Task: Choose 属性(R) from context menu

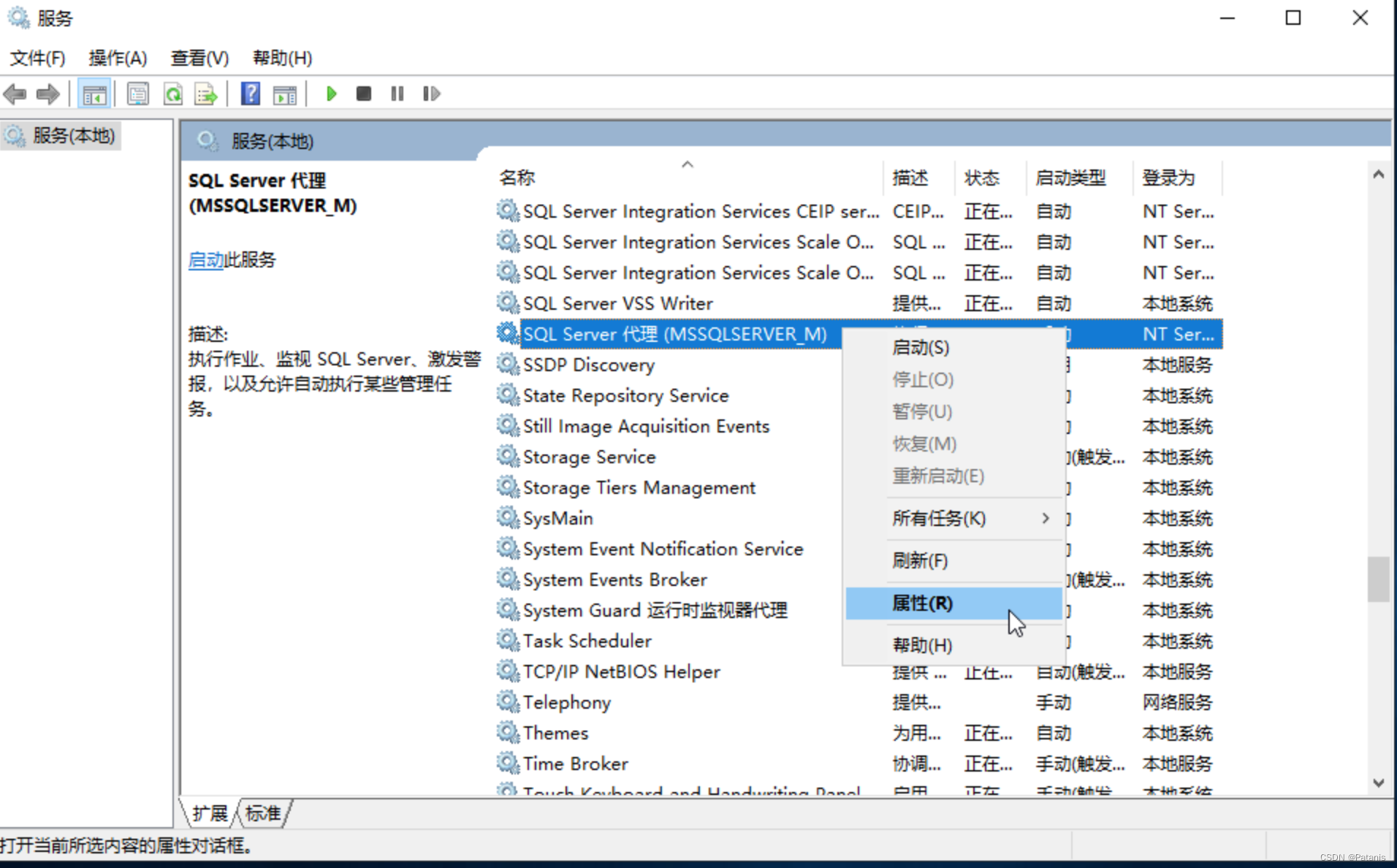Action: (953, 603)
